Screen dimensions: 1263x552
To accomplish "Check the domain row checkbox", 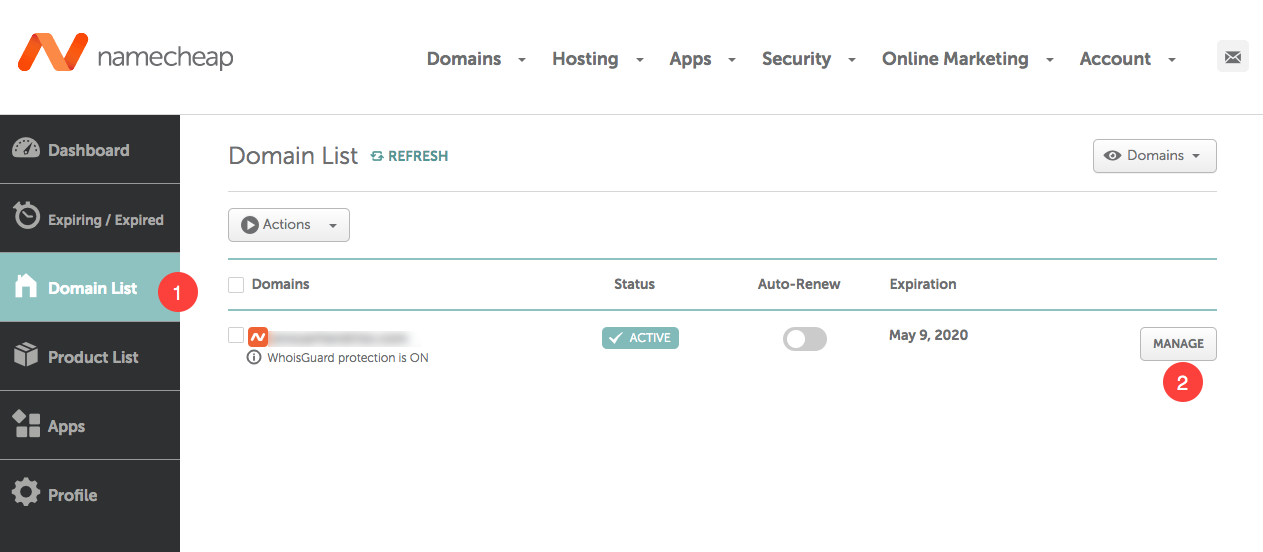I will coord(236,335).
